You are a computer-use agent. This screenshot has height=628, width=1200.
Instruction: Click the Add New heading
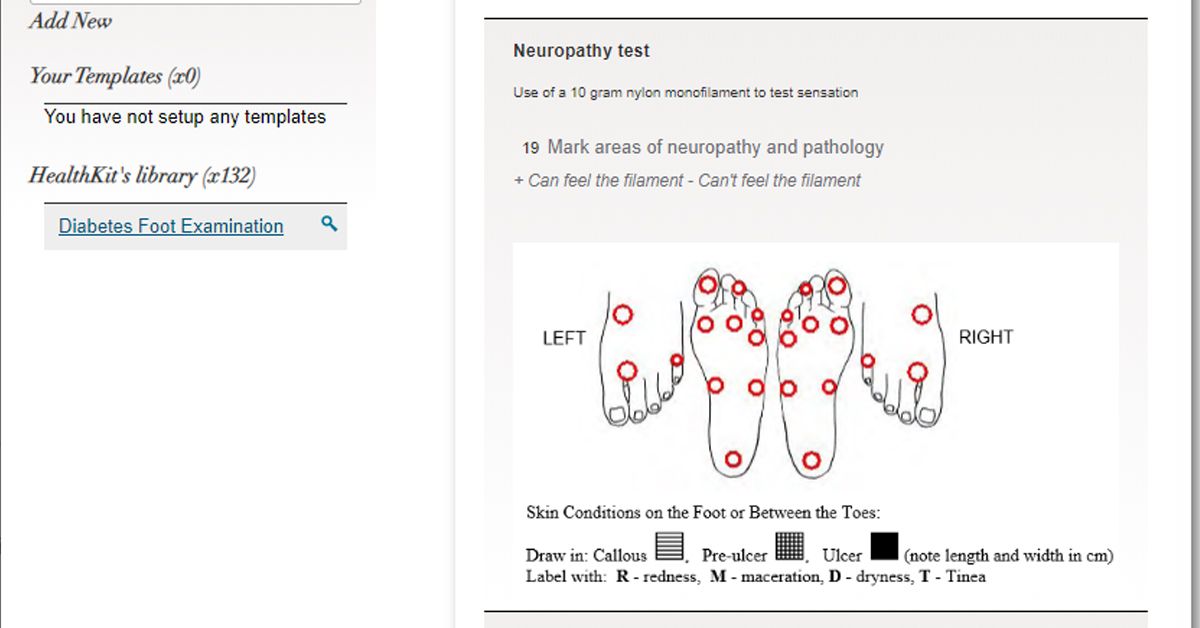tap(71, 20)
